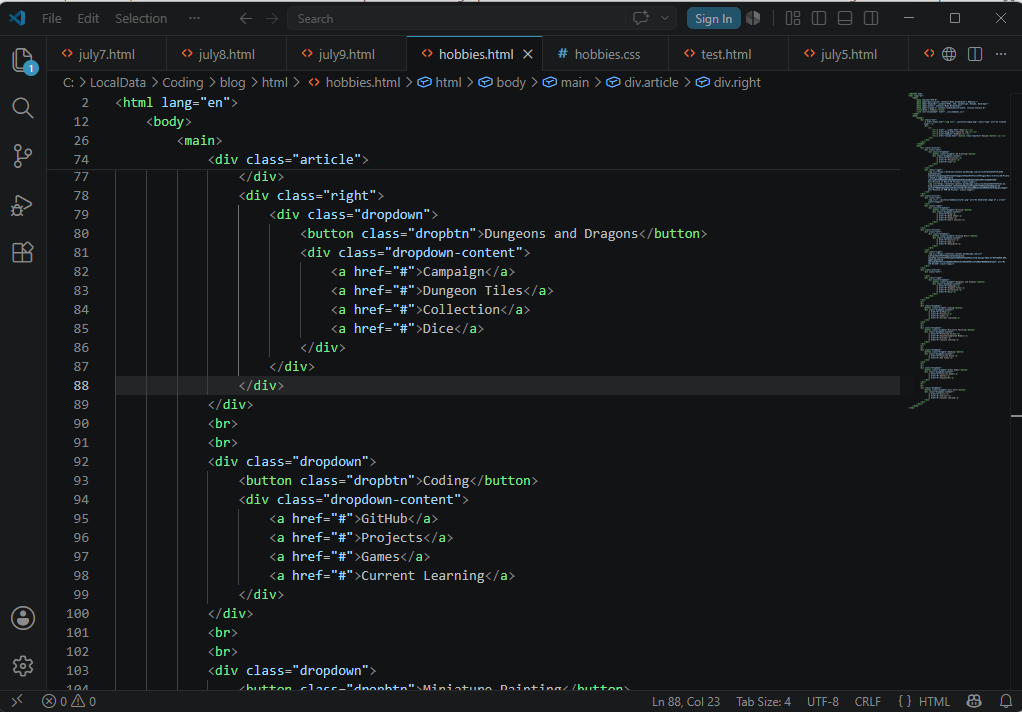Switch to the test.html tab
1022x712 pixels.
point(726,54)
